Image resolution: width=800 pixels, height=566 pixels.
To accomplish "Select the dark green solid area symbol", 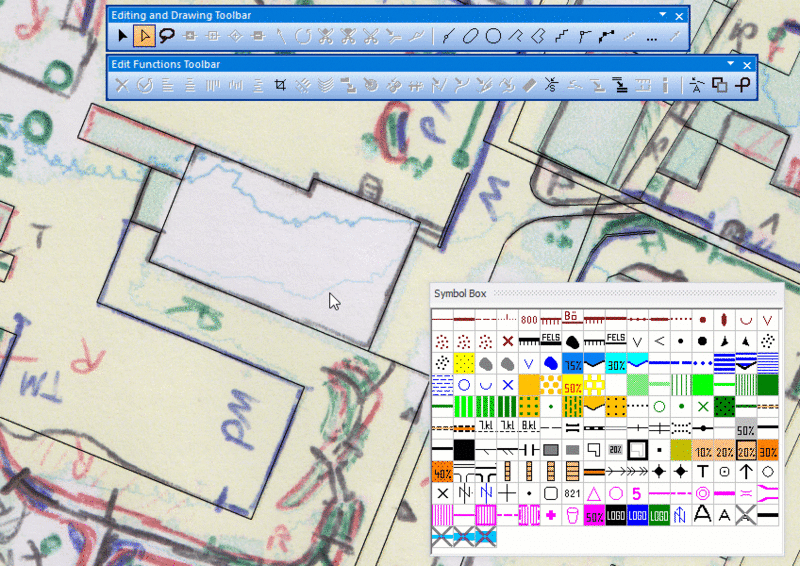I will [768, 385].
